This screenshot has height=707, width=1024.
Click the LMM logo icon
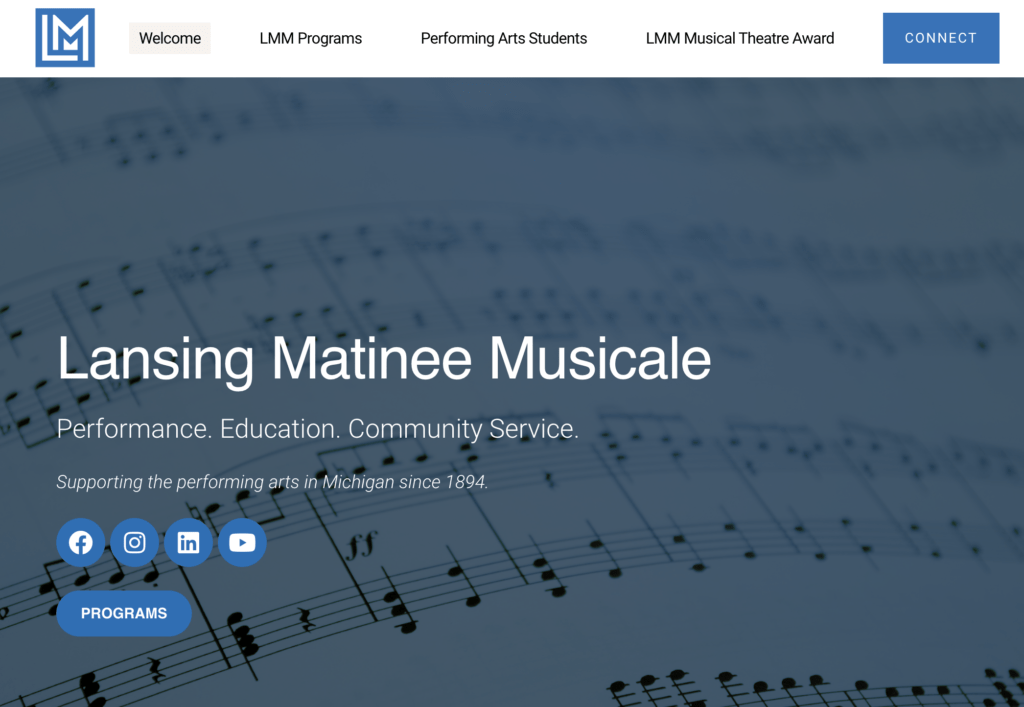[x=65, y=38]
